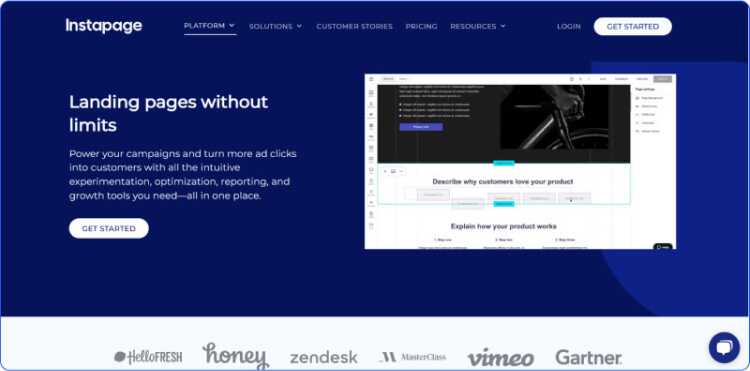
Task: Click the MasterClass logo
Action: click(x=413, y=357)
